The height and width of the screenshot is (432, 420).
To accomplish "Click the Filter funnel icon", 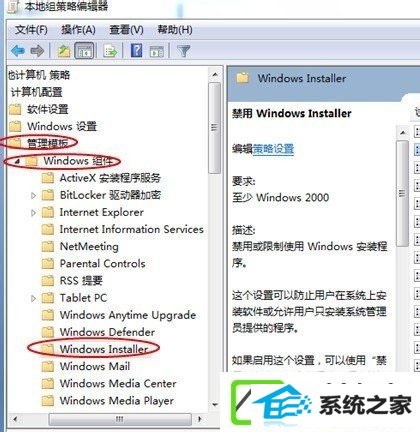I will click(x=184, y=51).
